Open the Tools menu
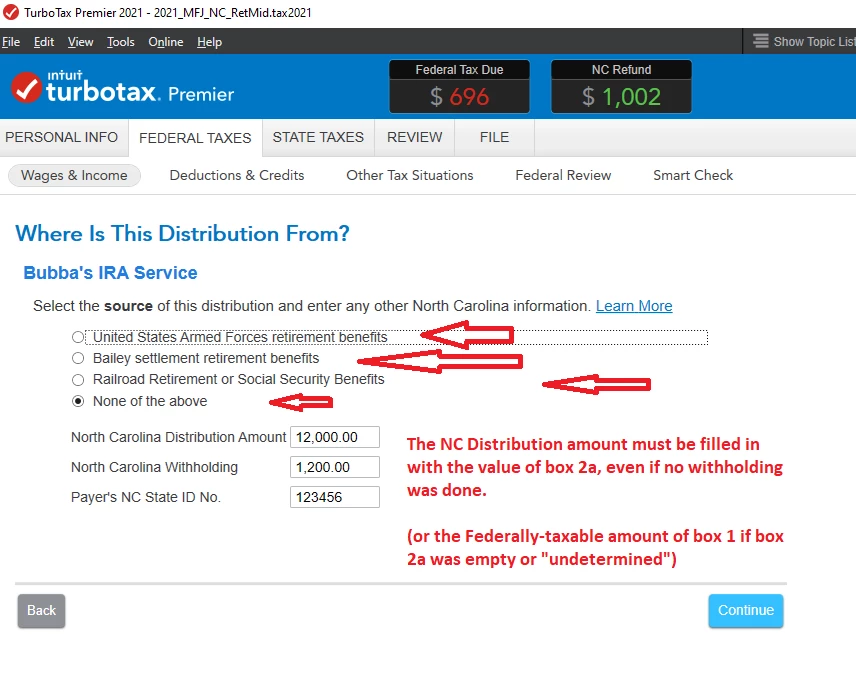Viewport: 856px width, 681px height. (x=121, y=42)
